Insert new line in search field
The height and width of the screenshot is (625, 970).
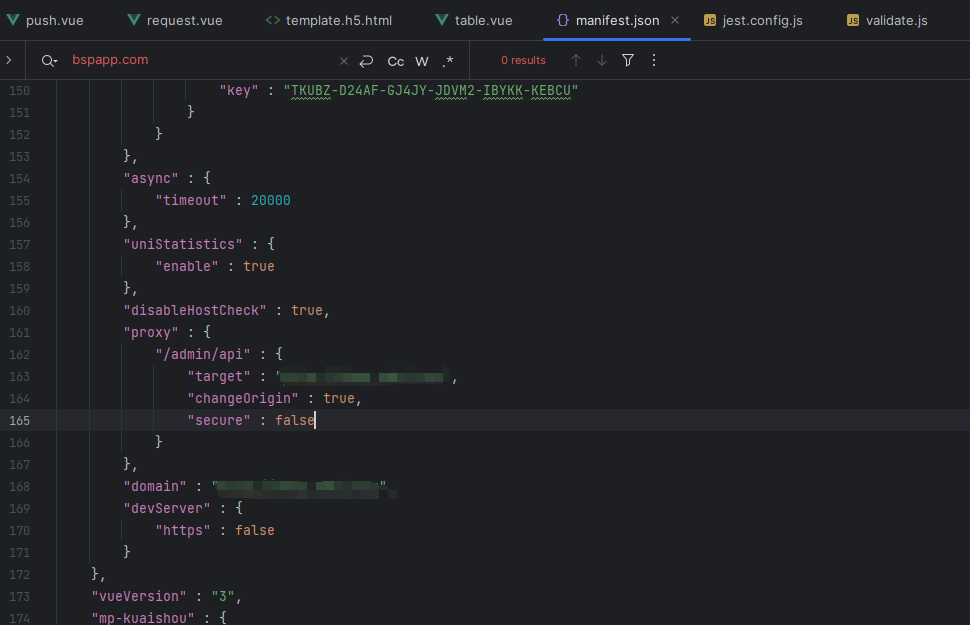(366, 61)
